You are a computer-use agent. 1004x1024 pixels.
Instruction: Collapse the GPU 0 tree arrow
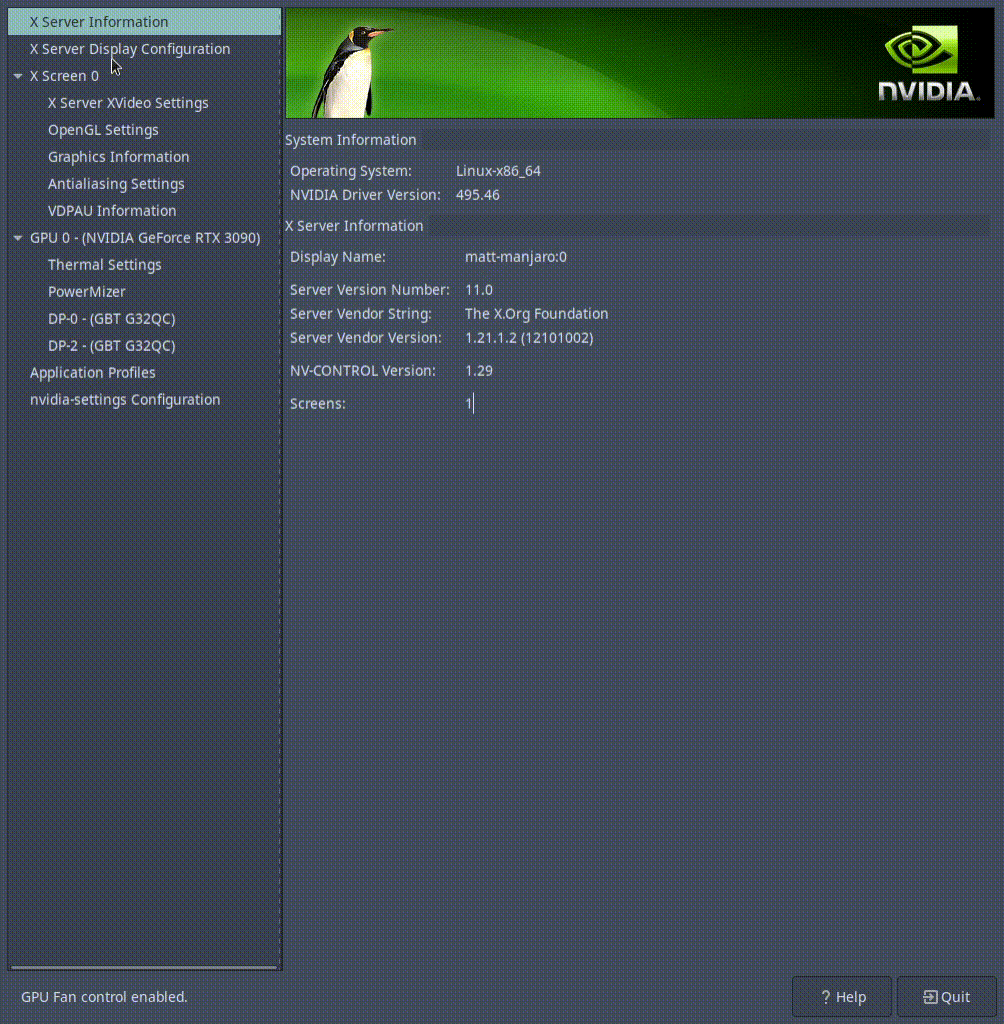point(18,238)
